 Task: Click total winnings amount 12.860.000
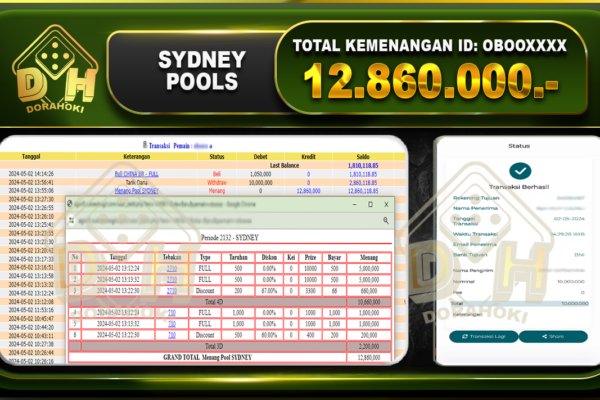click(431, 81)
